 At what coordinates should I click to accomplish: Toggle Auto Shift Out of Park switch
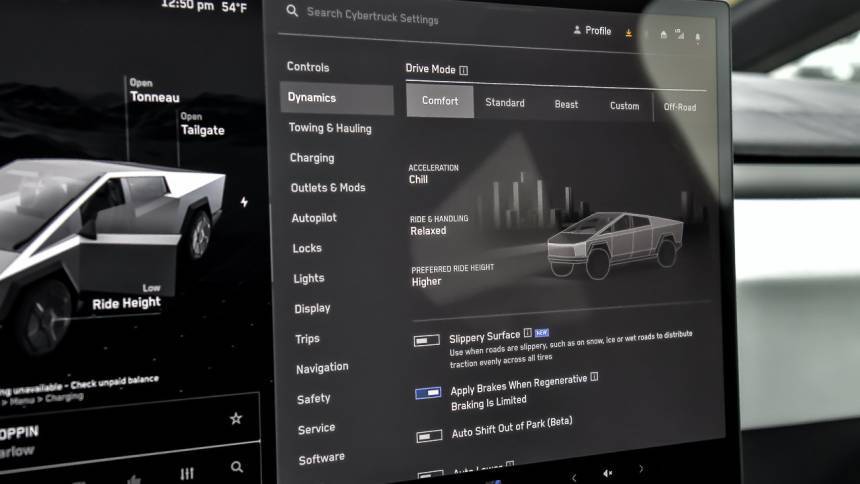[x=429, y=436]
